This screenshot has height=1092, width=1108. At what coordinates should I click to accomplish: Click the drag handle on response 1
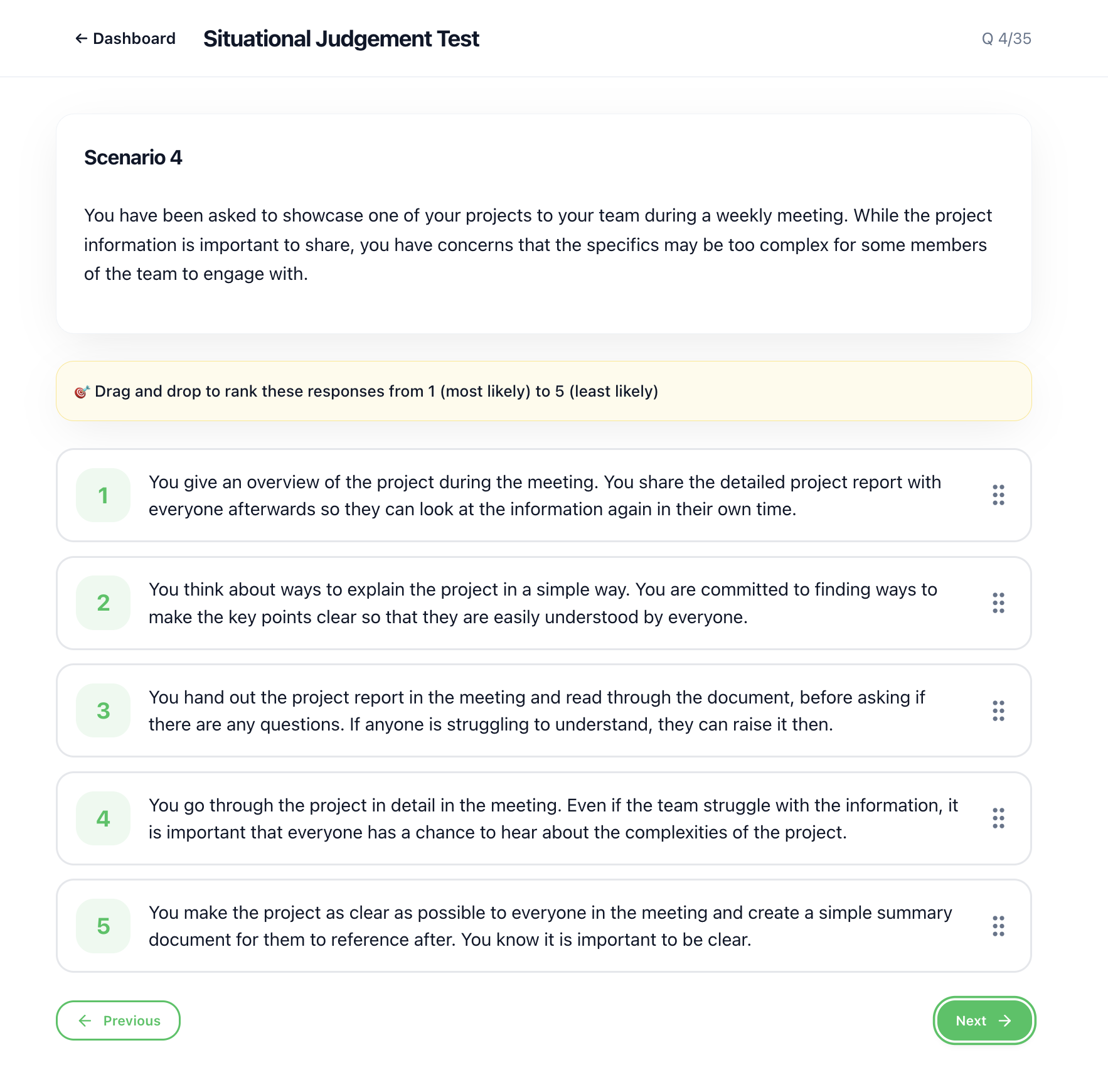click(998, 495)
